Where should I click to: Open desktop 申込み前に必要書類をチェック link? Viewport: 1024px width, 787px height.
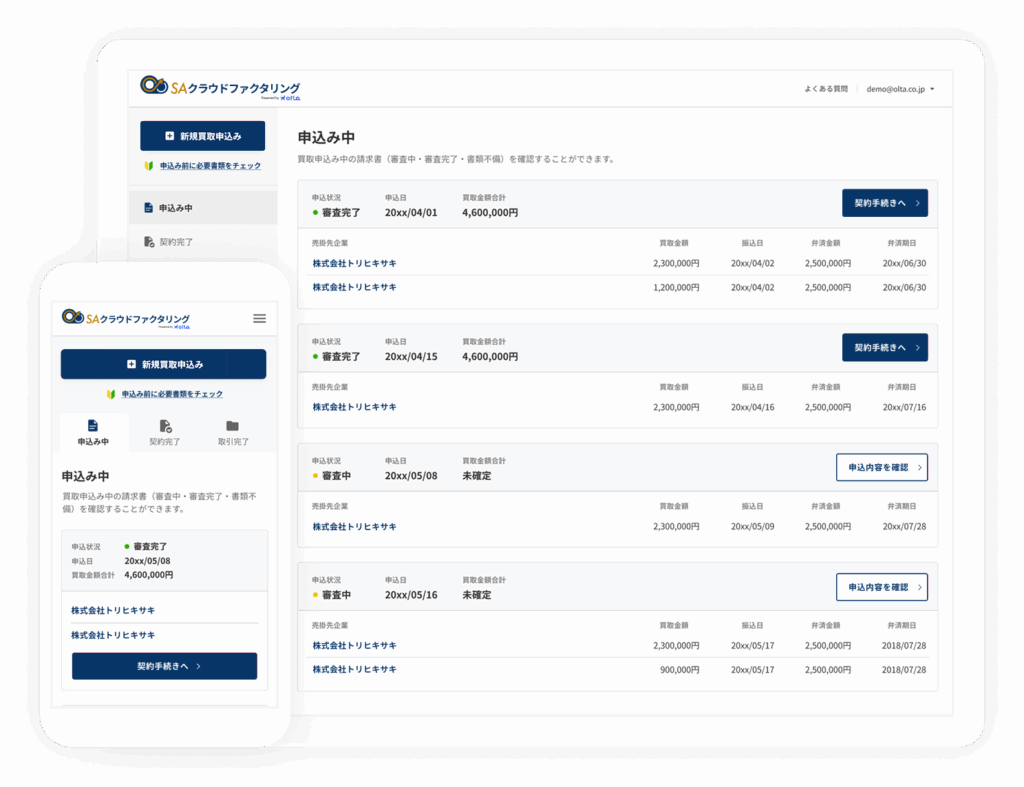210,166
